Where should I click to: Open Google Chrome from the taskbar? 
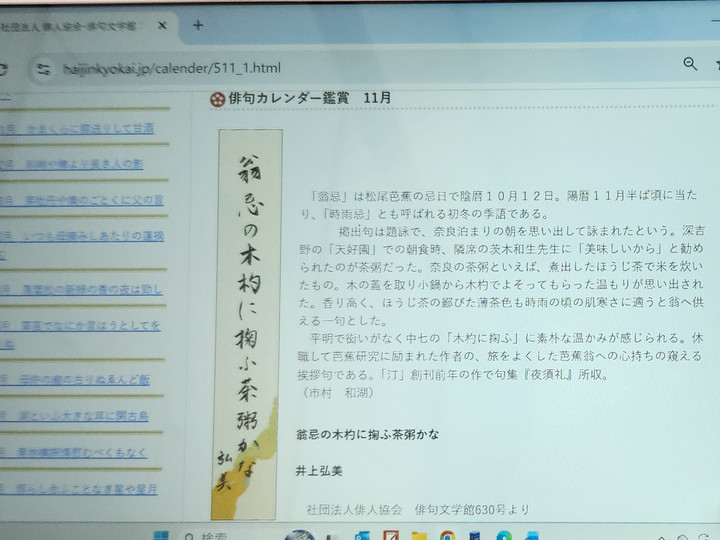click(x=446, y=536)
